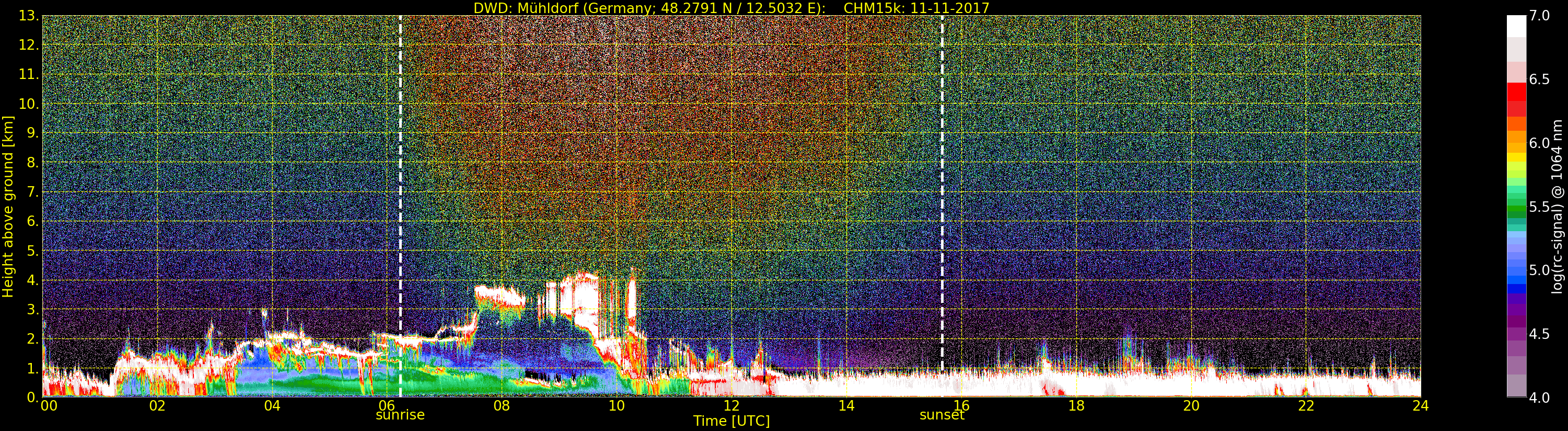Click the time axis tick '24'
This screenshot has width=1568, height=431.
tap(1421, 406)
